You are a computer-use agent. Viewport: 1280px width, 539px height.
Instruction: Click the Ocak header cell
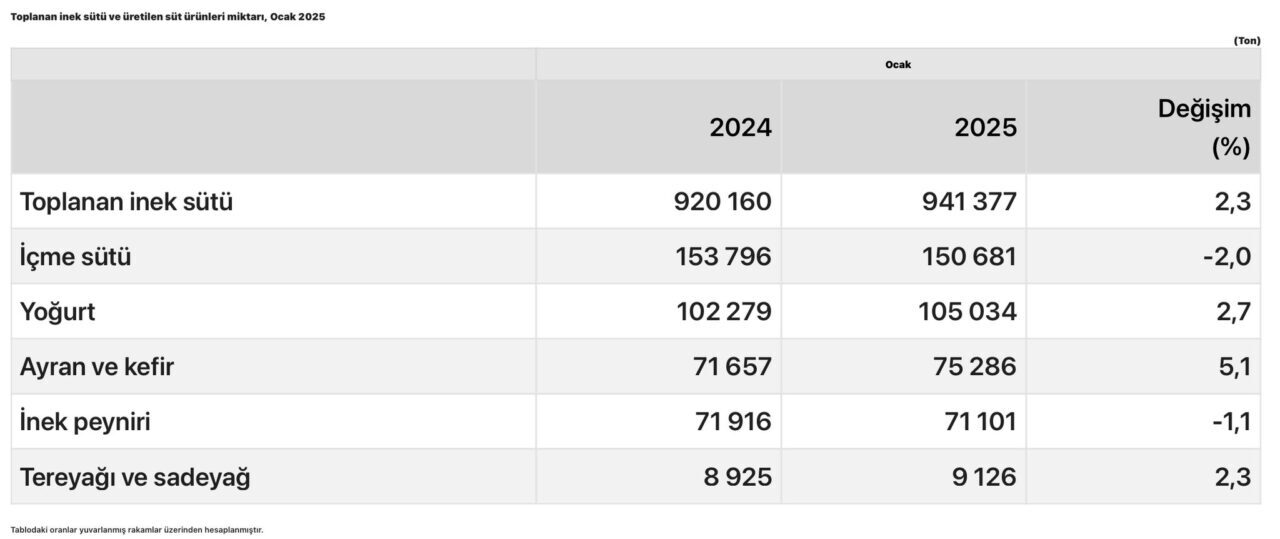(897, 65)
